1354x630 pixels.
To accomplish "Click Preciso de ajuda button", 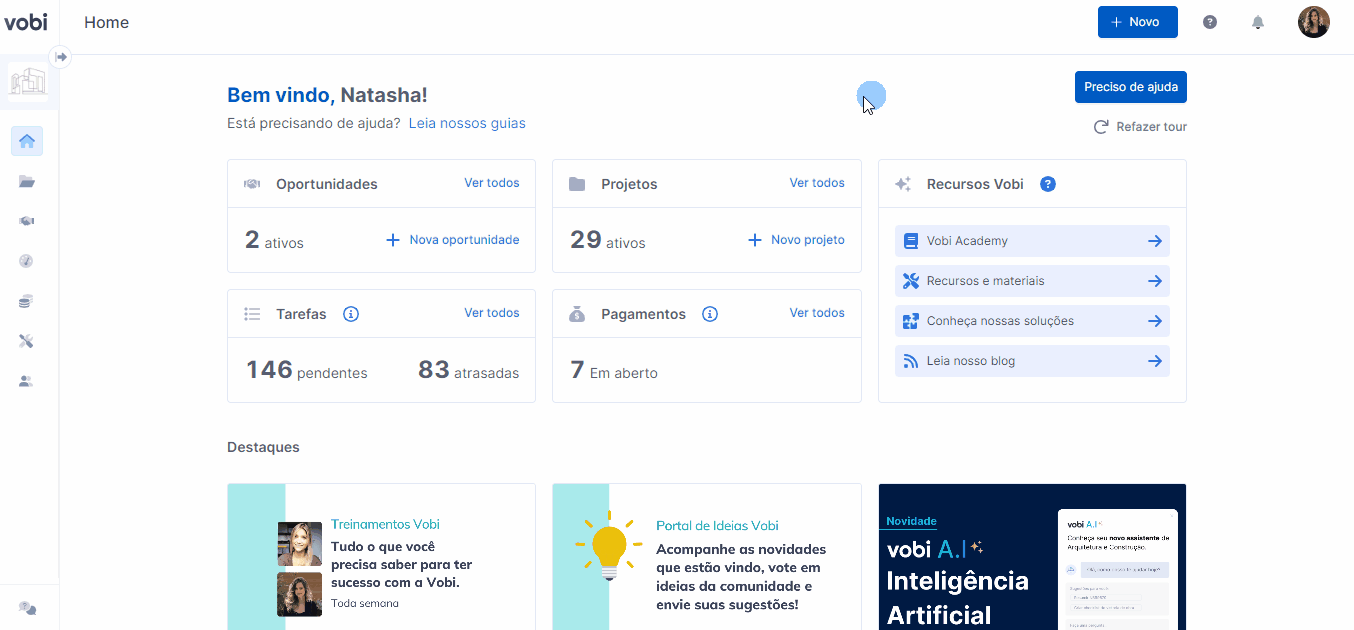I will click(1130, 87).
